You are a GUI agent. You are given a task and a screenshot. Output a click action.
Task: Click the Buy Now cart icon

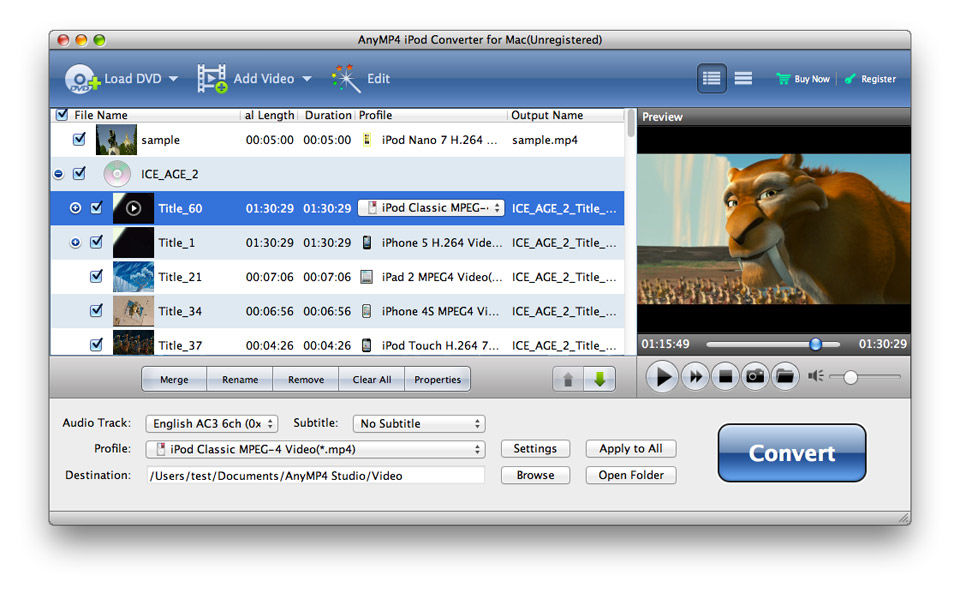(783, 78)
